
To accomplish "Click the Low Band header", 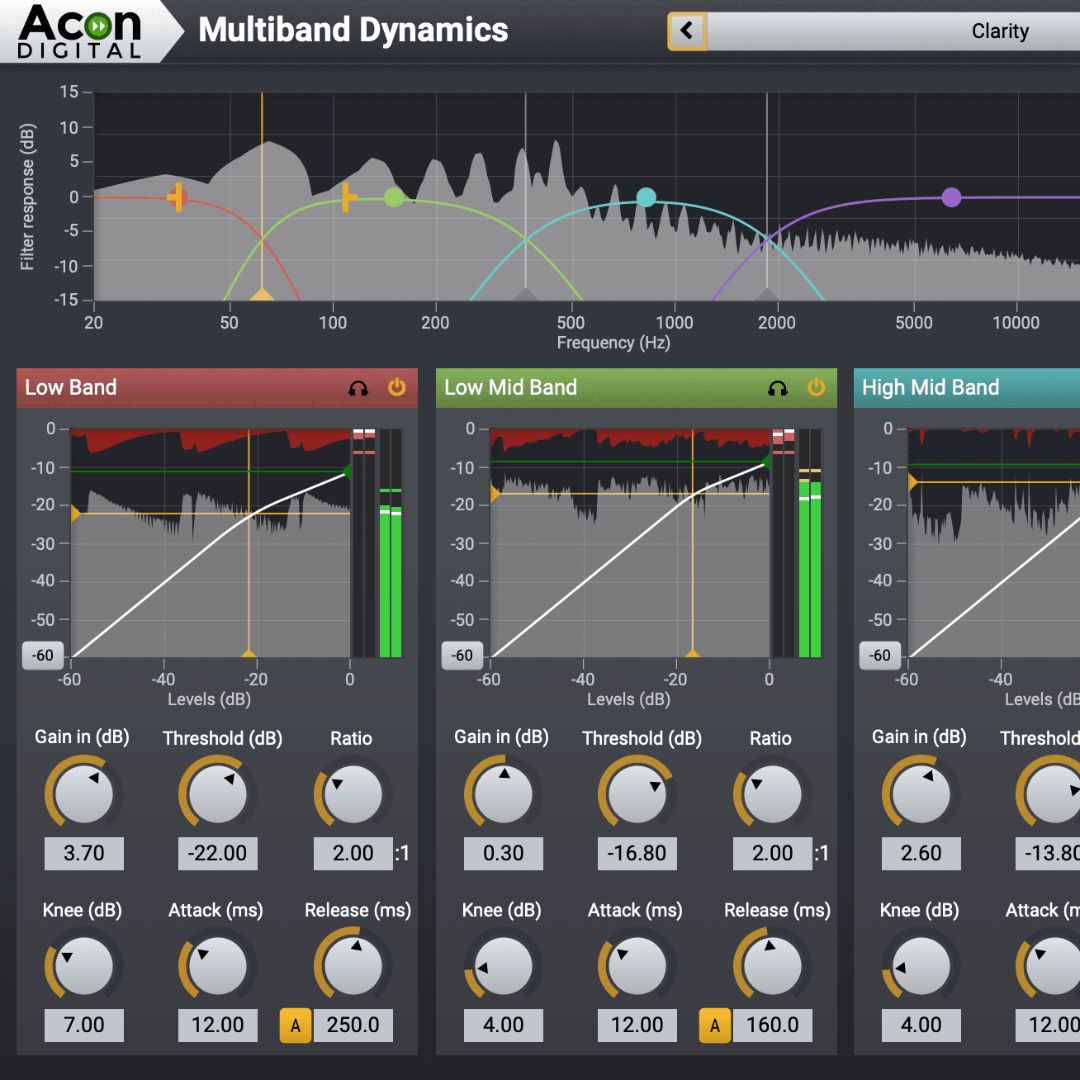I will [217, 388].
